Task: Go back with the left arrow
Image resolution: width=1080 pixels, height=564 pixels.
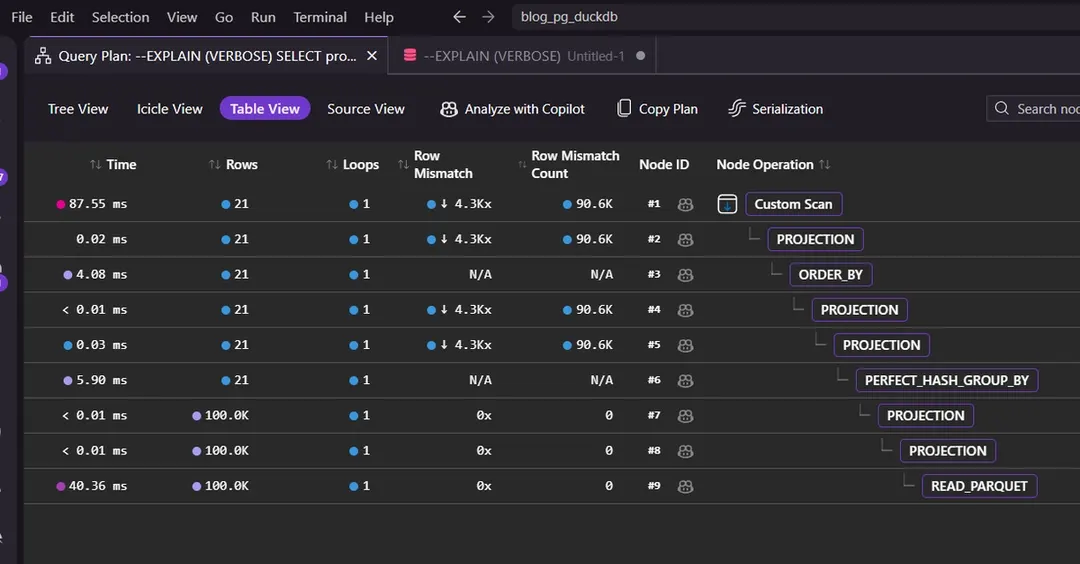Action: [x=459, y=17]
